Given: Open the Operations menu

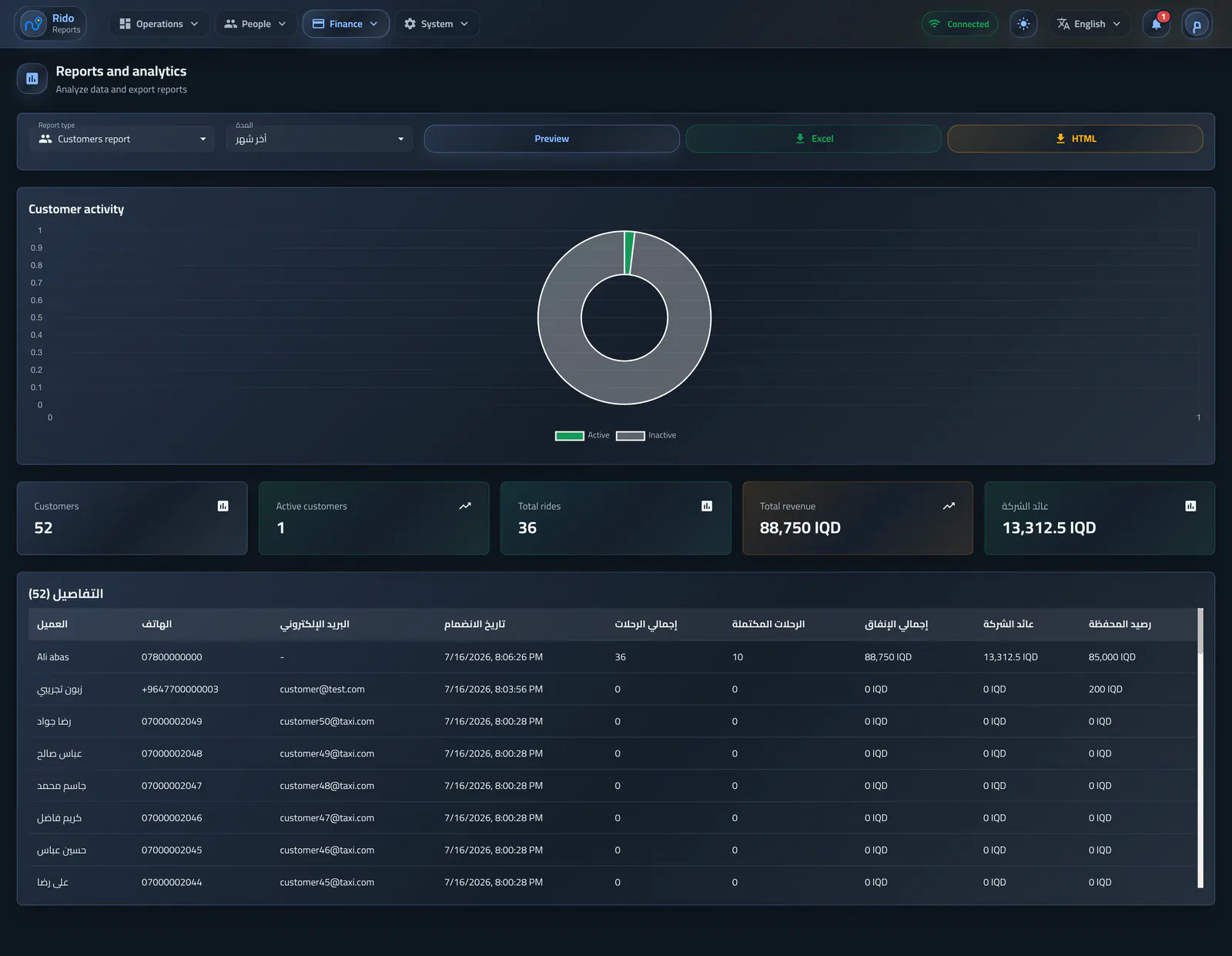Looking at the screenshot, I should pos(159,24).
